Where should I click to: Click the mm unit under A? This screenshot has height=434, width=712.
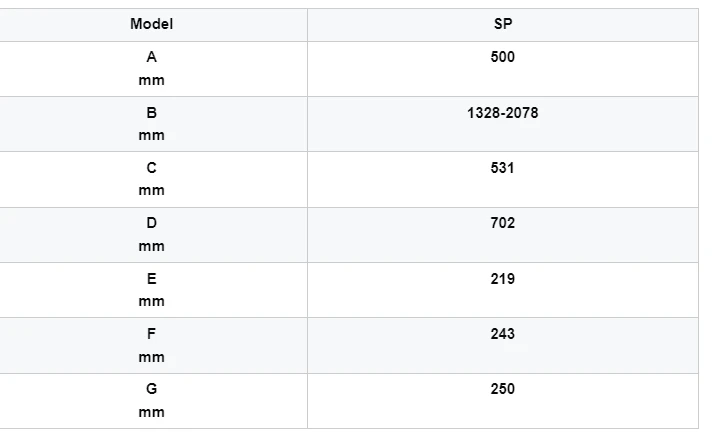click(x=151, y=80)
